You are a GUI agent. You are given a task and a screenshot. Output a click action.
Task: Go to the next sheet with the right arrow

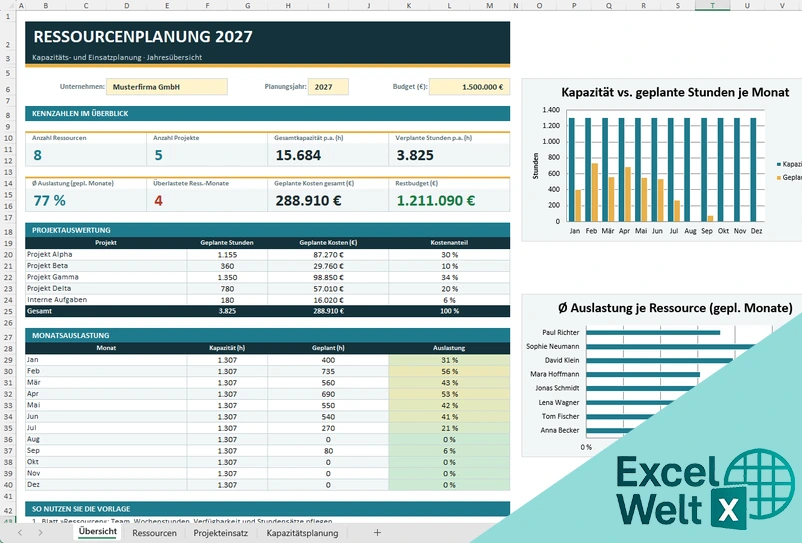[40, 533]
